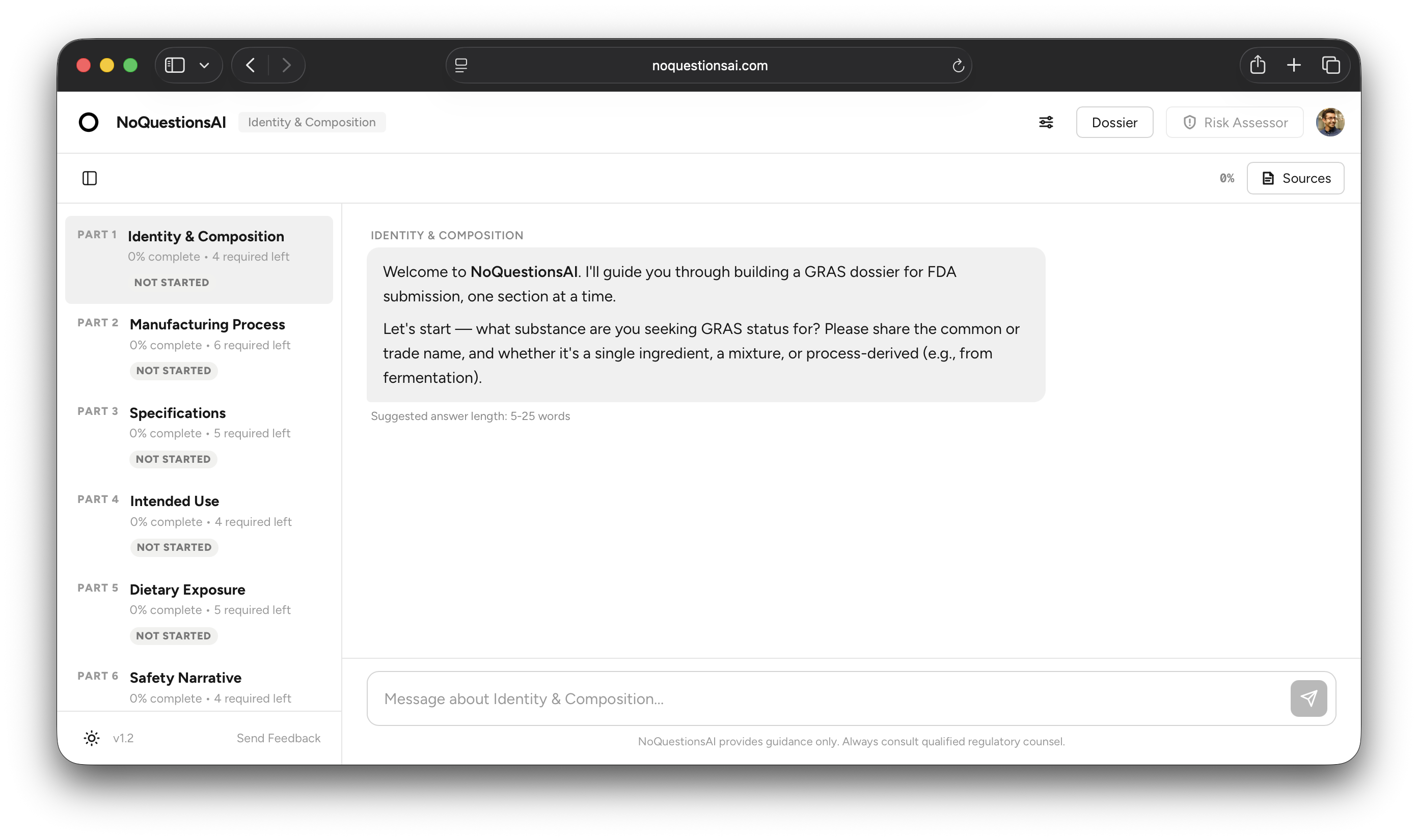Click the Send Feedback link
1418x840 pixels.
coord(278,738)
